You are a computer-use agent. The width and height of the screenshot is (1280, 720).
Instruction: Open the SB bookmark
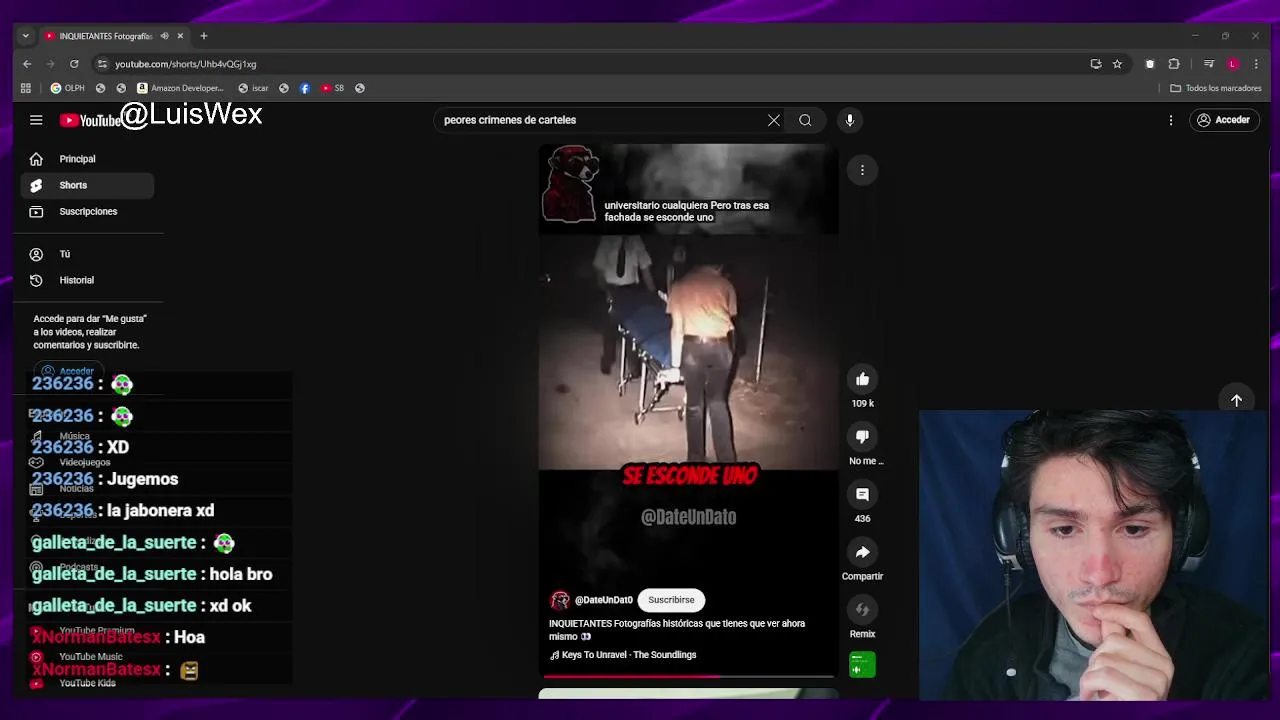333,88
